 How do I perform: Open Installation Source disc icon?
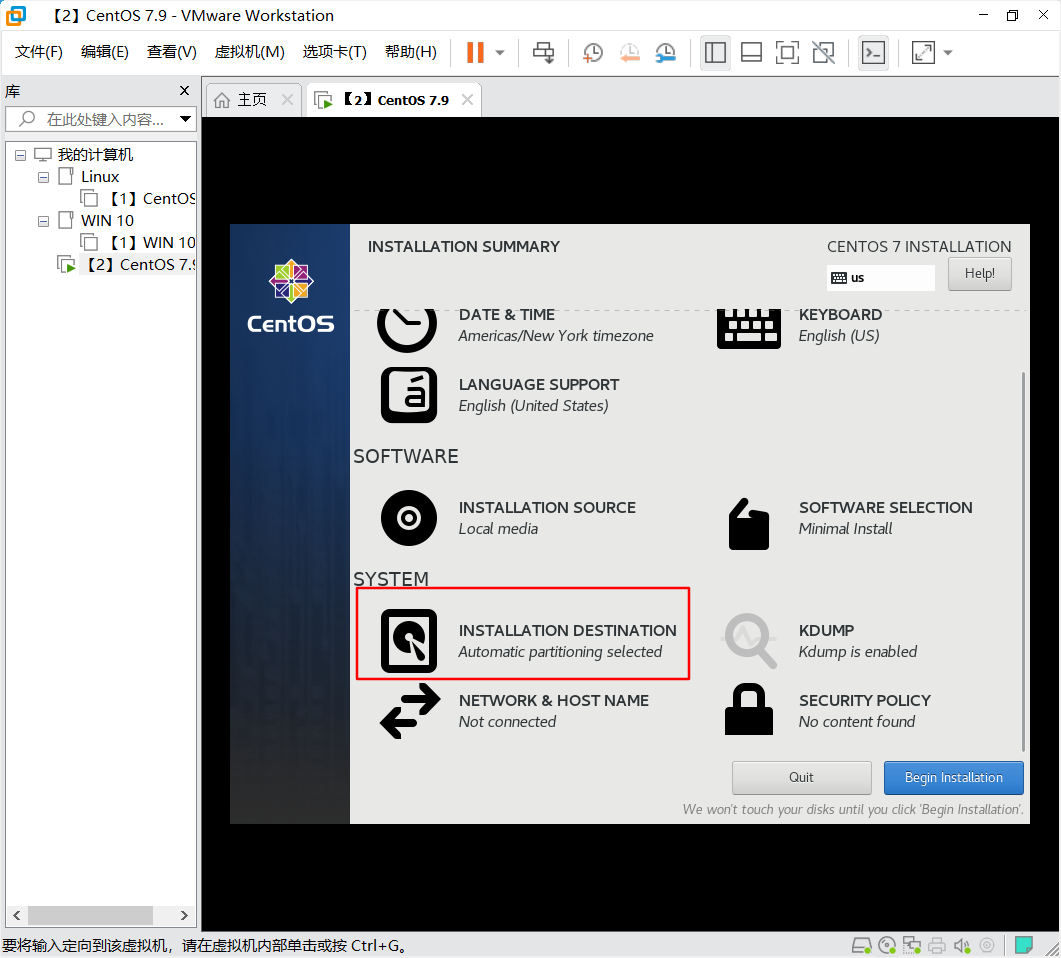409,518
